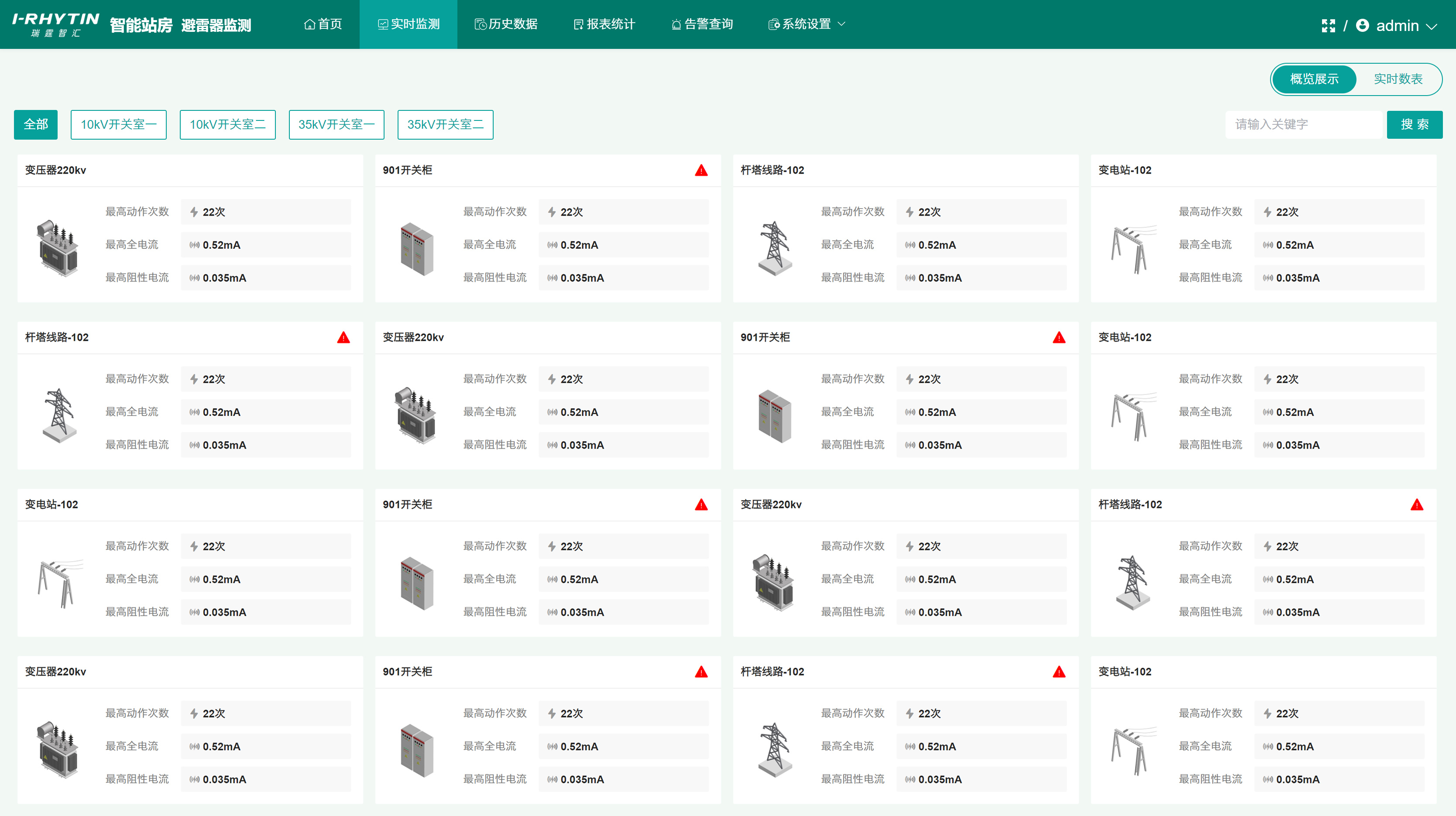Image resolution: width=1456 pixels, height=816 pixels.
Task: Expand the 系统设置 dropdown menu
Action: 807,24
